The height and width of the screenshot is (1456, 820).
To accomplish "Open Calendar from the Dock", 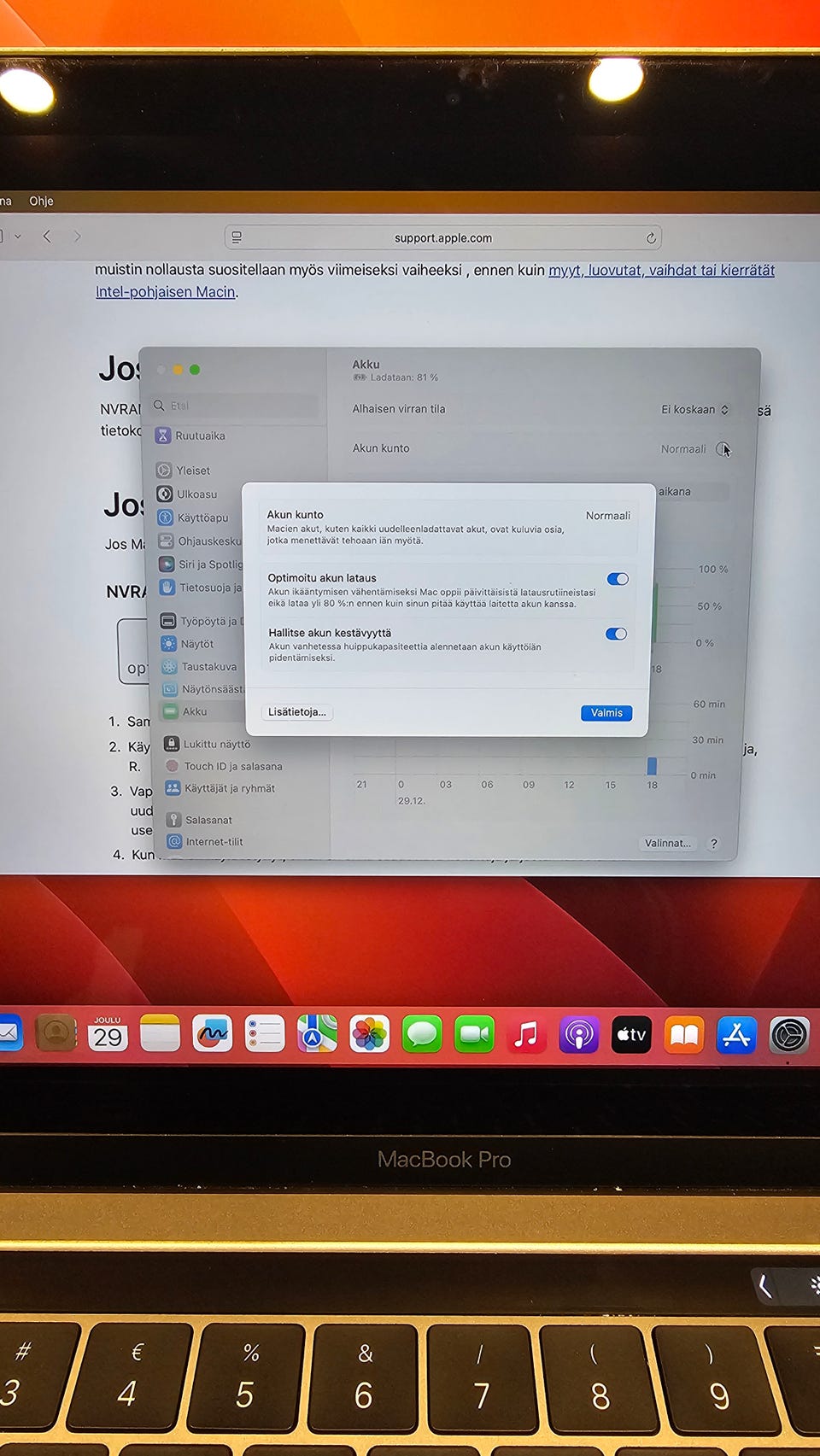I will pos(108,1034).
